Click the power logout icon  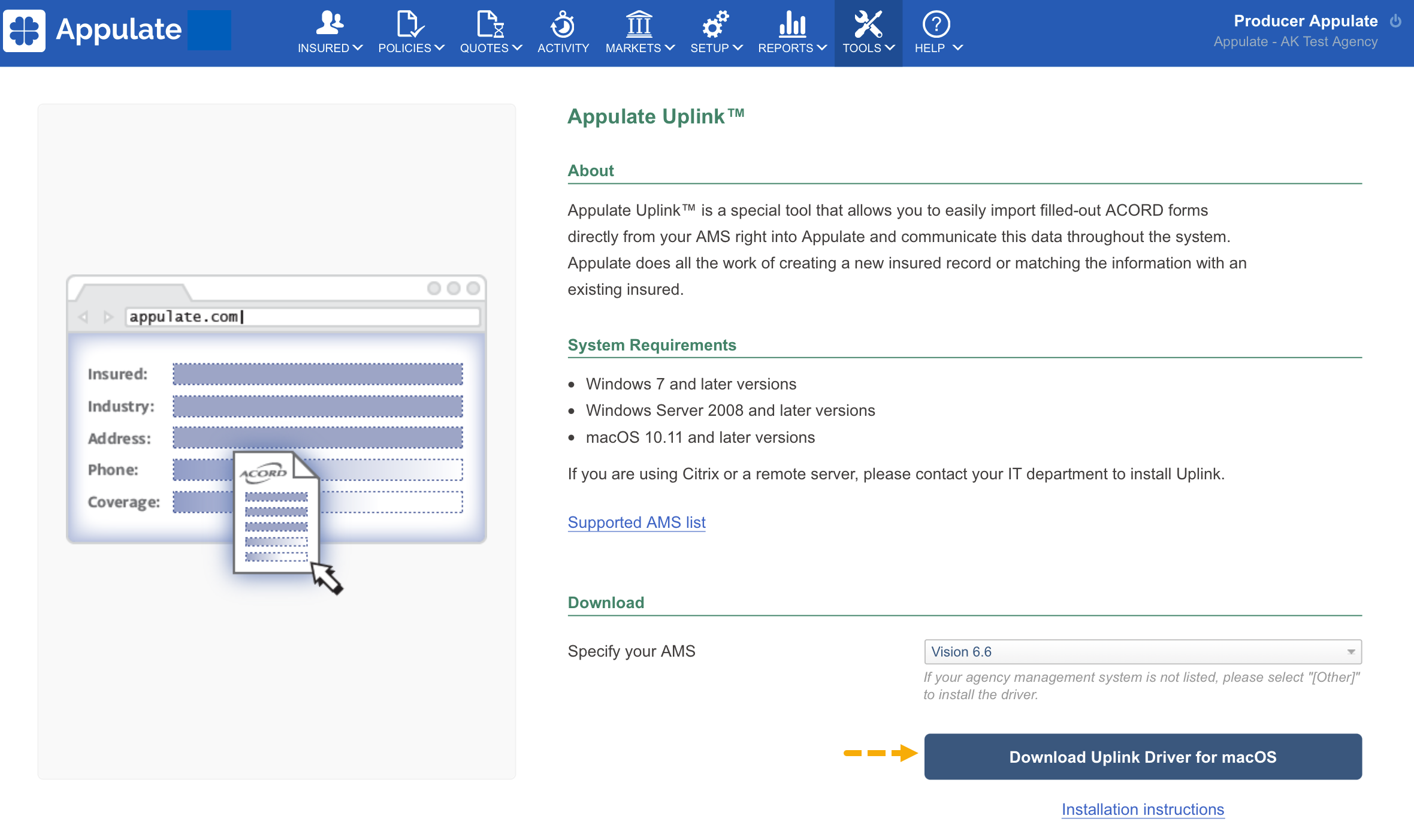click(1396, 21)
